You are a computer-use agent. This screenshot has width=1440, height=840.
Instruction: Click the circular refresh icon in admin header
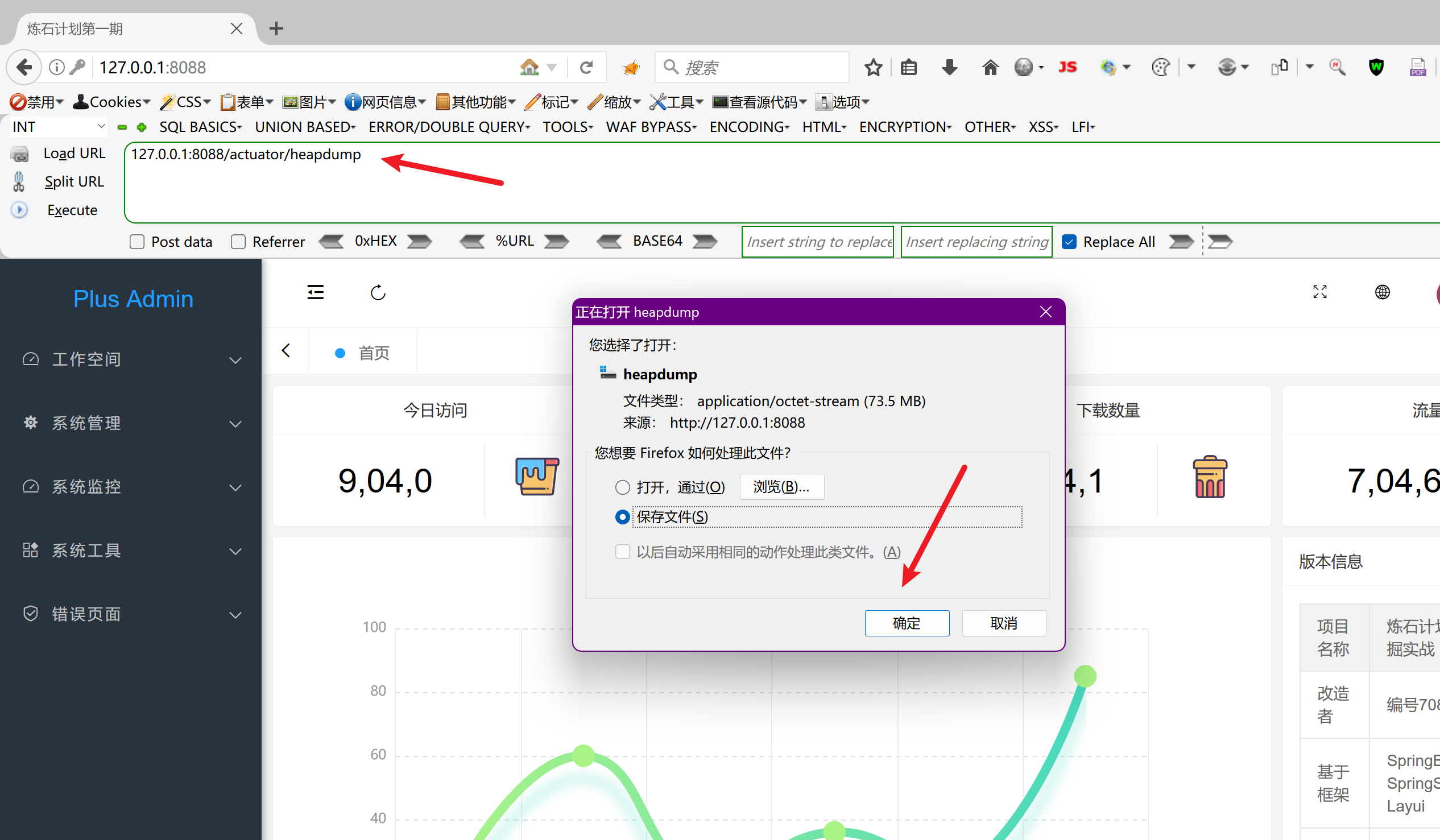(x=378, y=292)
